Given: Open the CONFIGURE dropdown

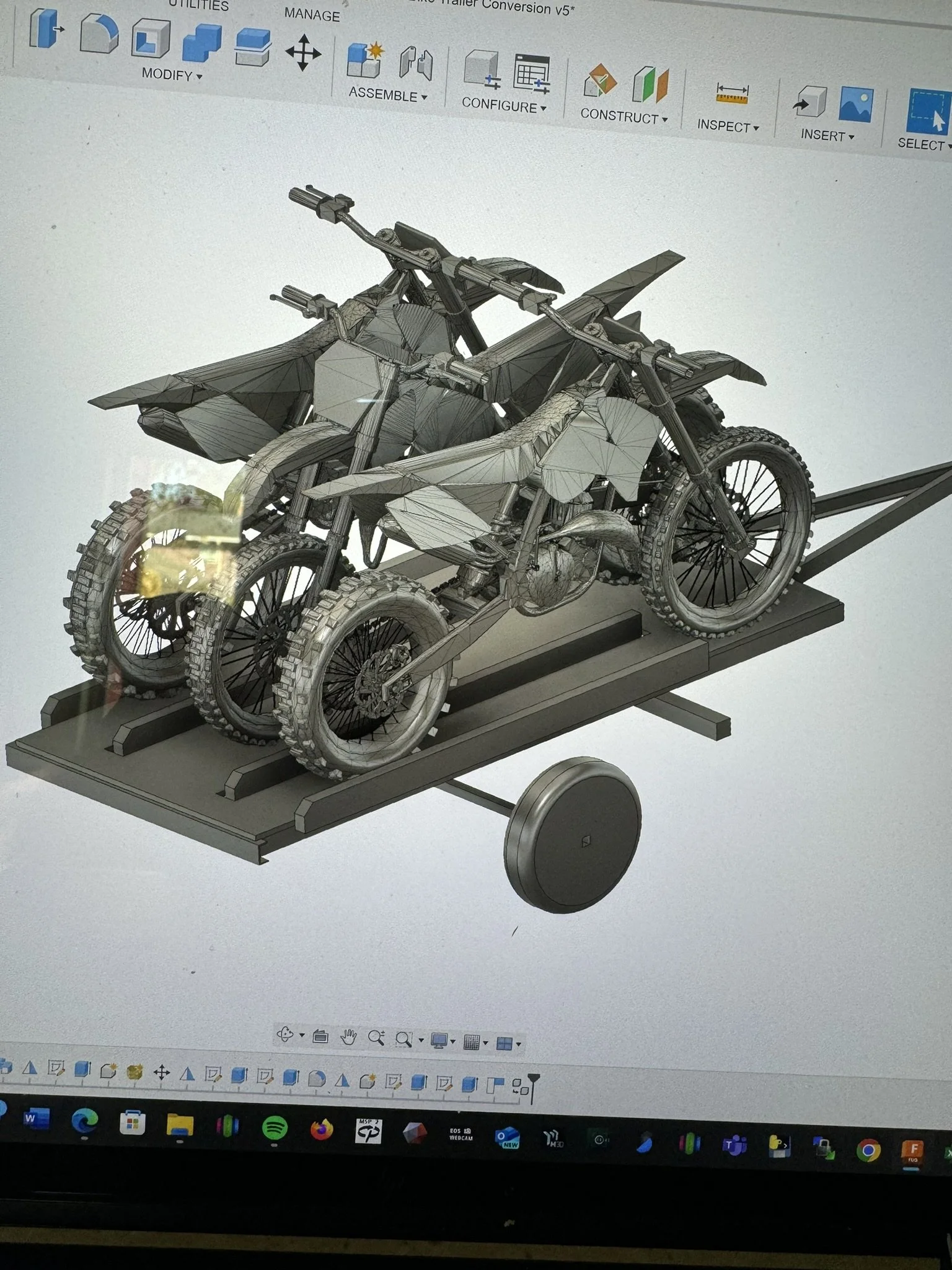Looking at the screenshot, I should click(504, 105).
